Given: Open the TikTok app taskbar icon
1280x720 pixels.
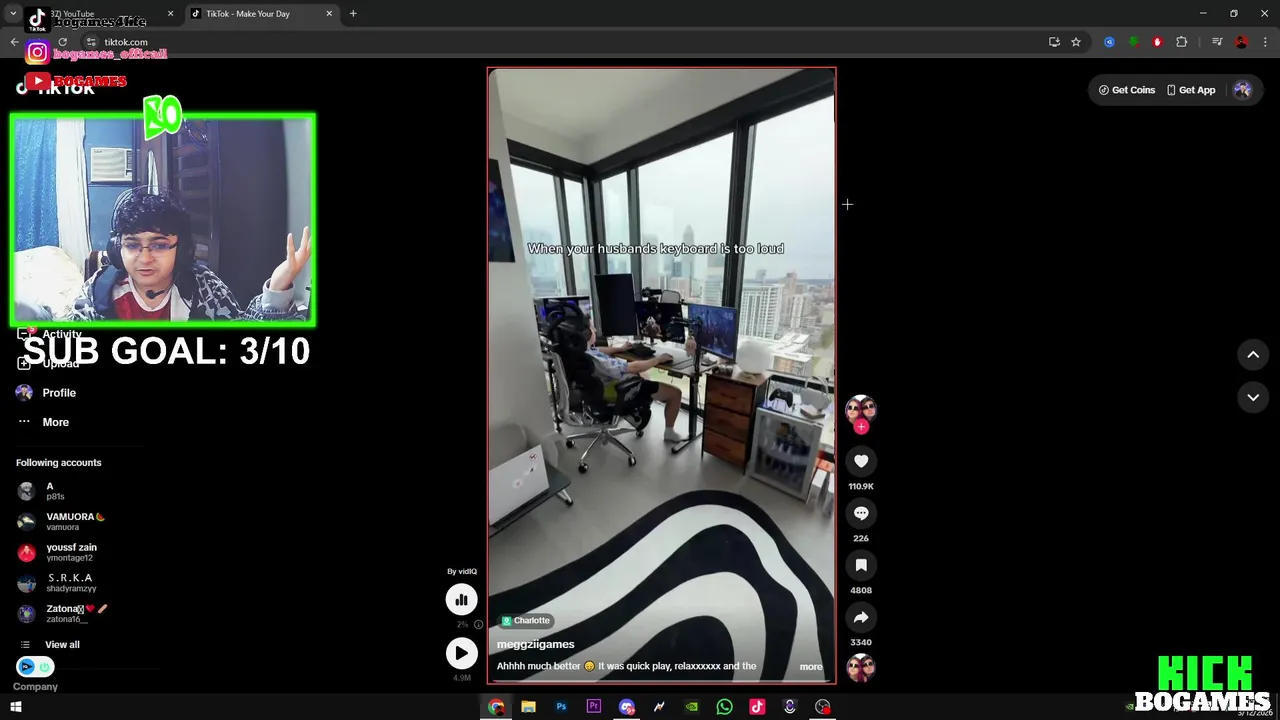Looking at the screenshot, I should coord(757,707).
